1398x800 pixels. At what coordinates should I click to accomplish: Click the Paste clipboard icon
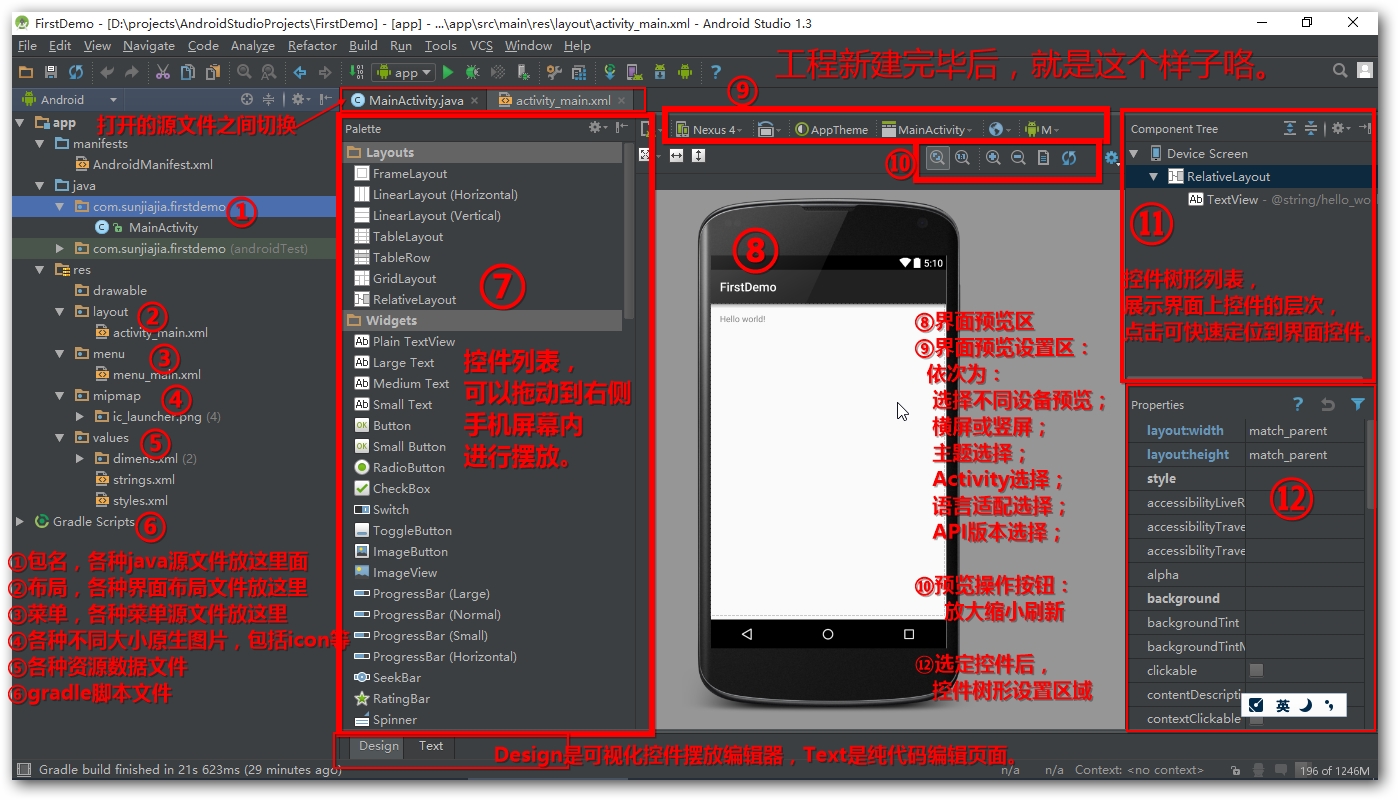(x=213, y=72)
